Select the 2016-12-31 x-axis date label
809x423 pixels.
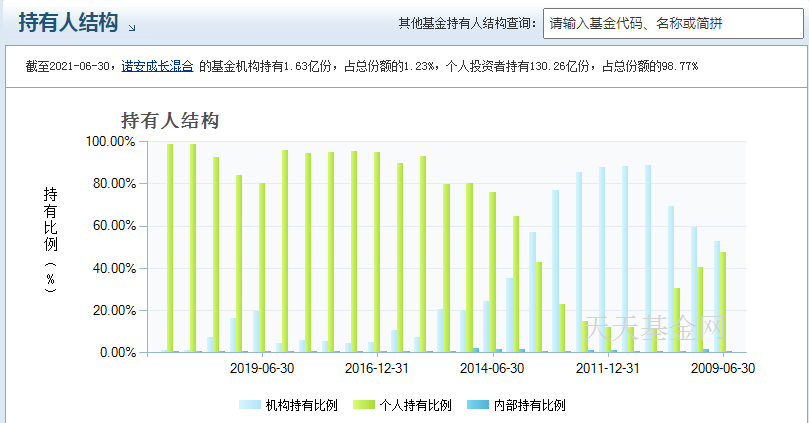[x=377, y=368]
